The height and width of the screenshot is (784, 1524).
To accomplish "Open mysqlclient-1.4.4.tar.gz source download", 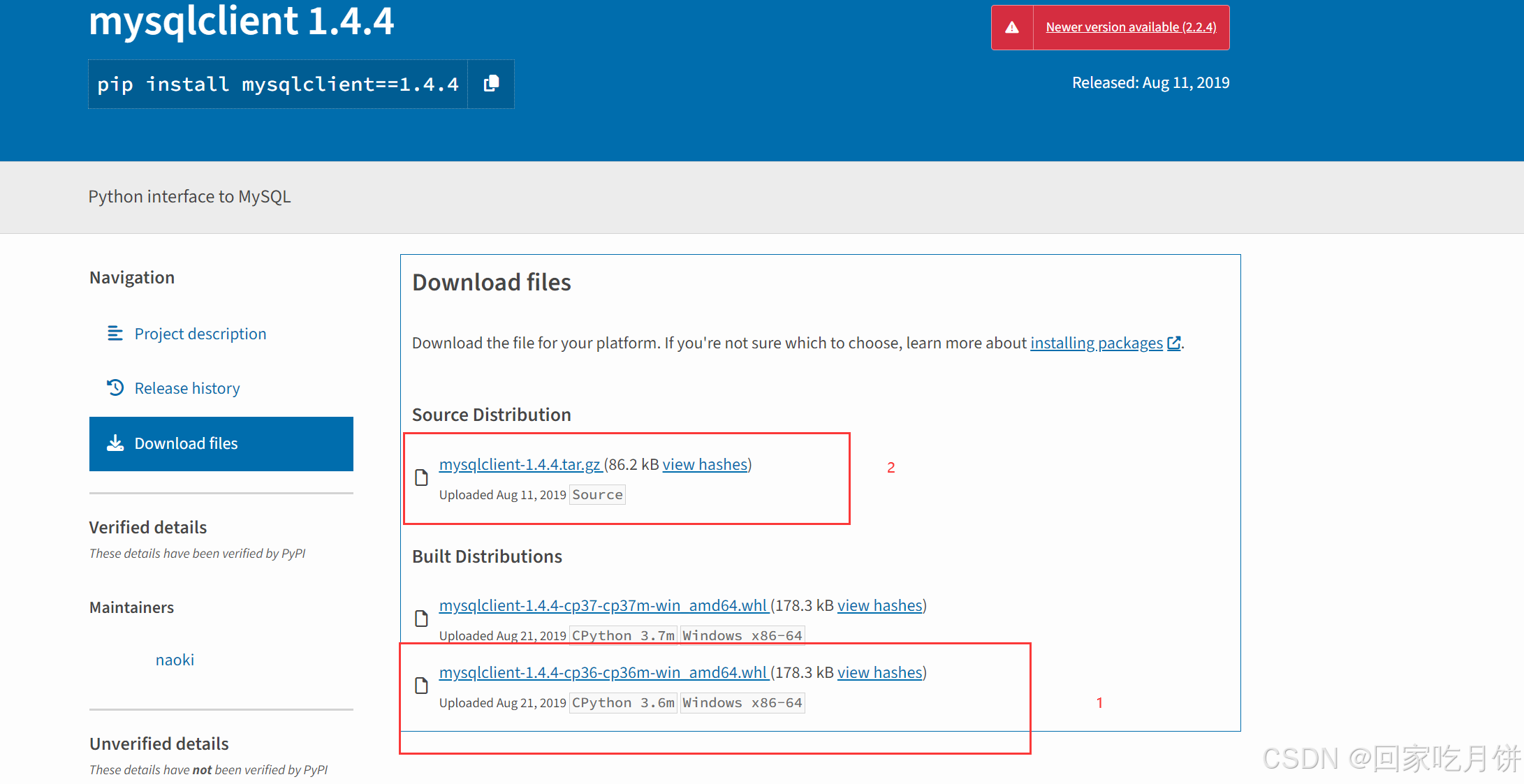I will (520, 463).
